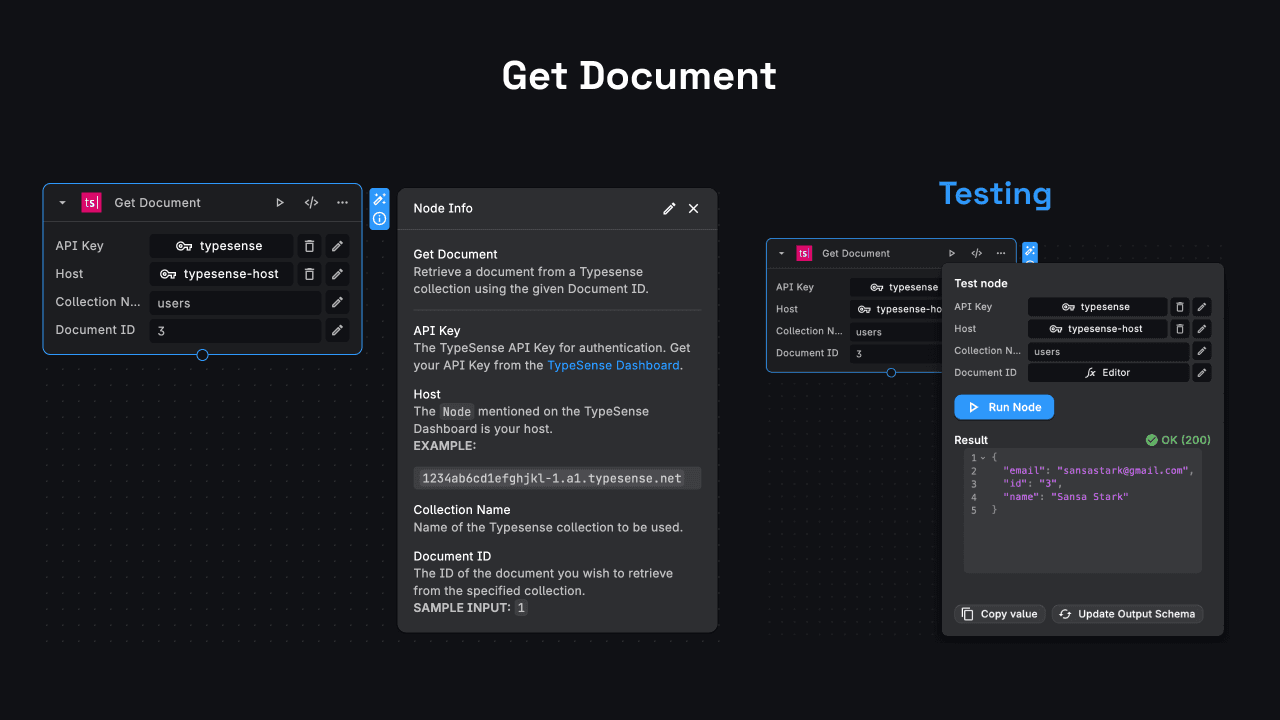Screen dimensions: 1280x720
Task: Delete the typesense API Key credential via trash icon
Action: pos(309,245)
